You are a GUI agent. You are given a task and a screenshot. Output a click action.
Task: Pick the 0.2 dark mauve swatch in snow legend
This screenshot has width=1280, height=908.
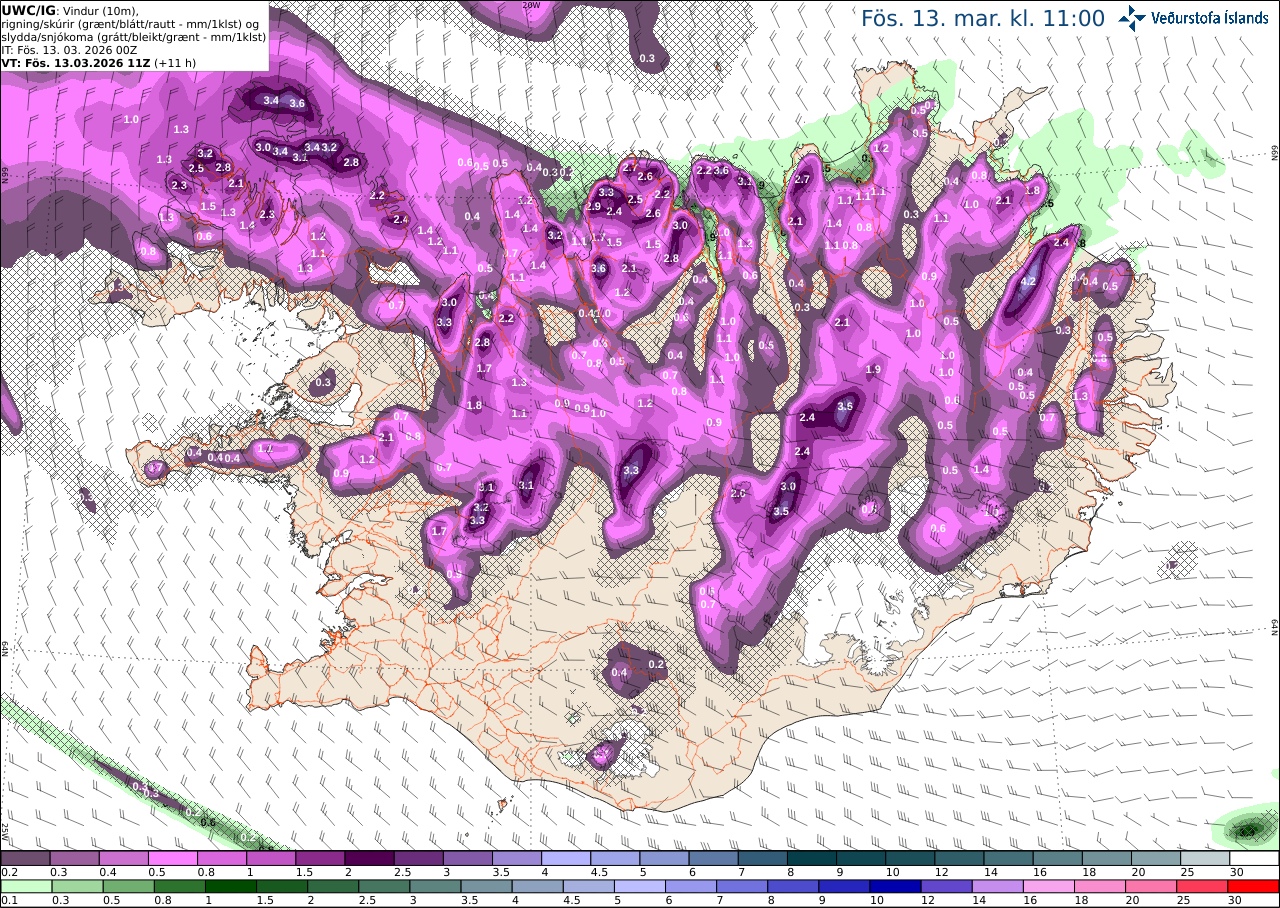click(25, 858)
